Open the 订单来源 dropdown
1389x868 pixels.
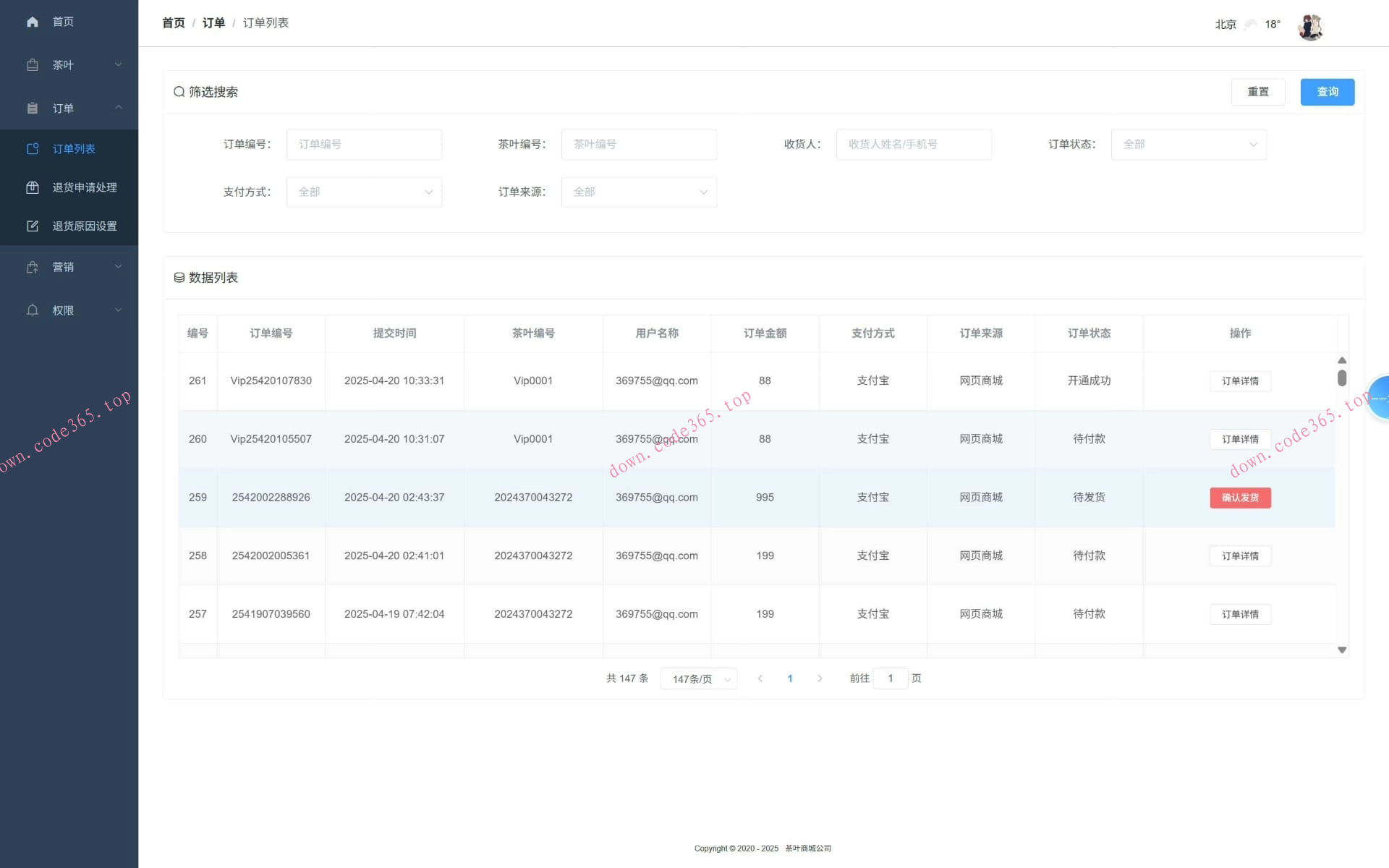click(639, 192)
